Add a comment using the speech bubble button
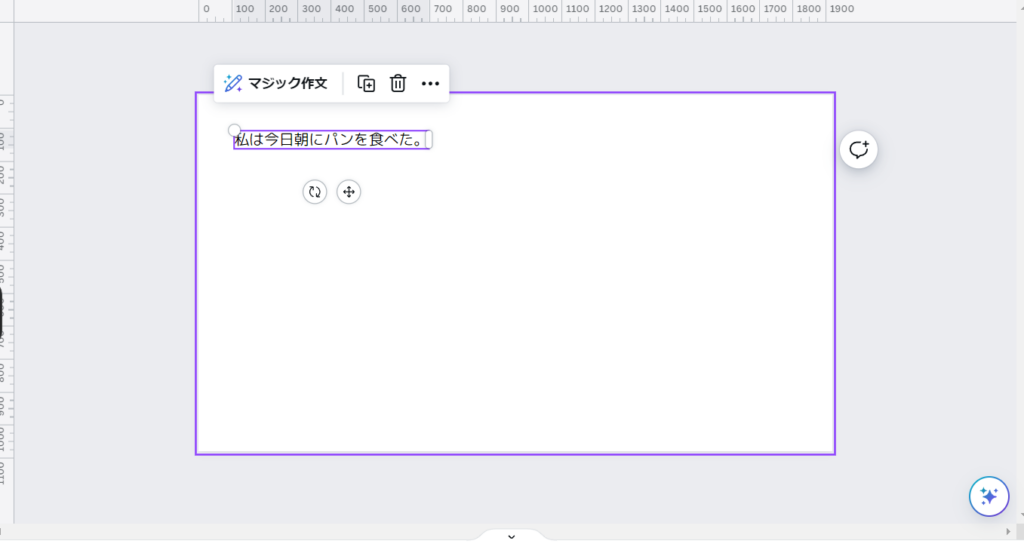 [x=859, y=150]
